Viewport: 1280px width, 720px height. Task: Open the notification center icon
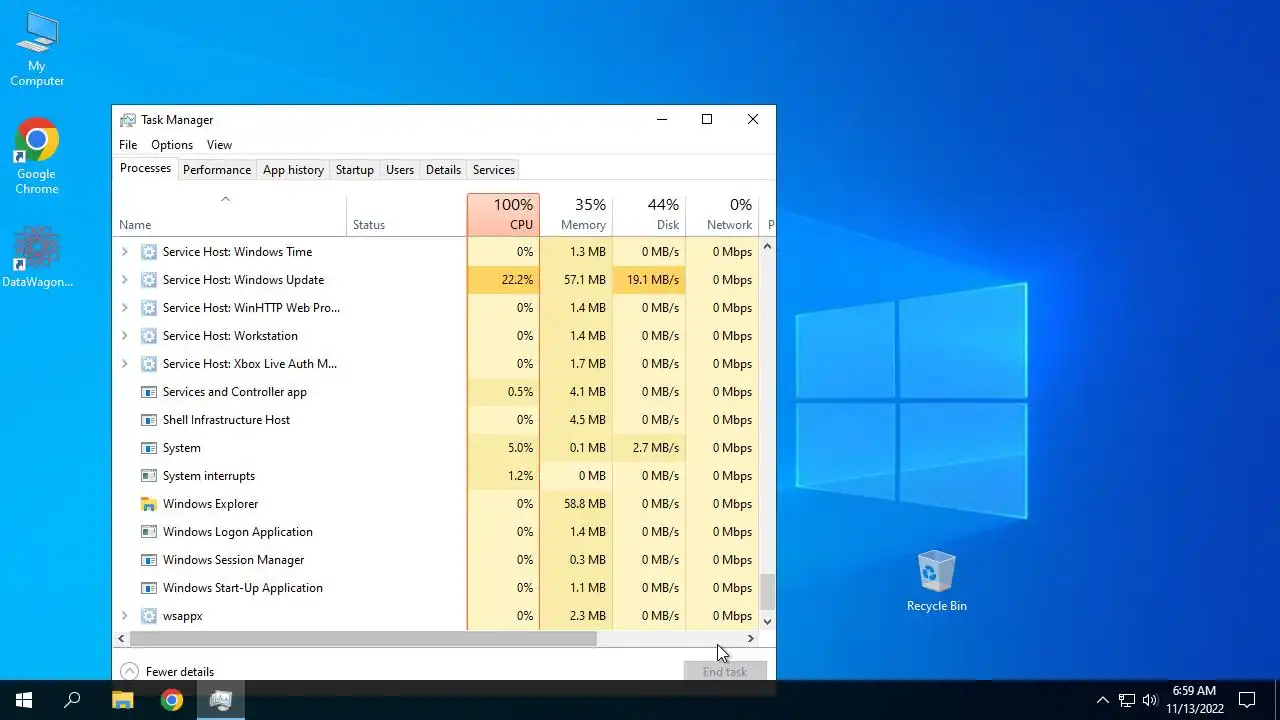point(1247,700)
